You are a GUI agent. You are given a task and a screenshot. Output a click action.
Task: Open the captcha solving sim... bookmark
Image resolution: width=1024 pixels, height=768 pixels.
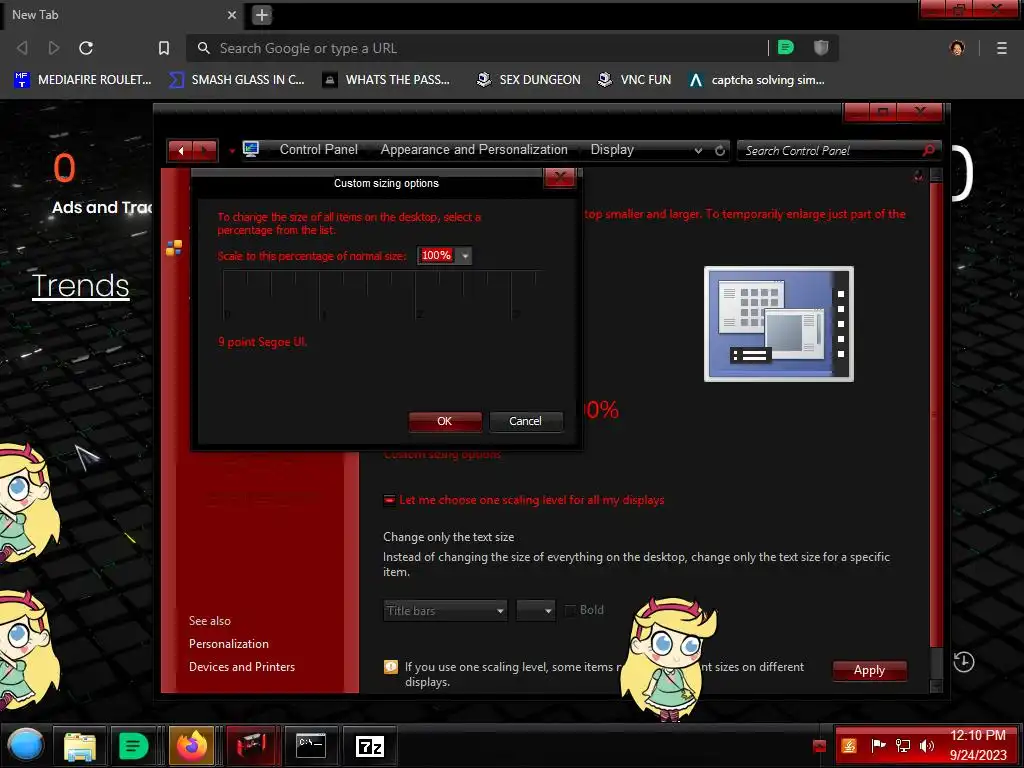[x=756, y=80]
